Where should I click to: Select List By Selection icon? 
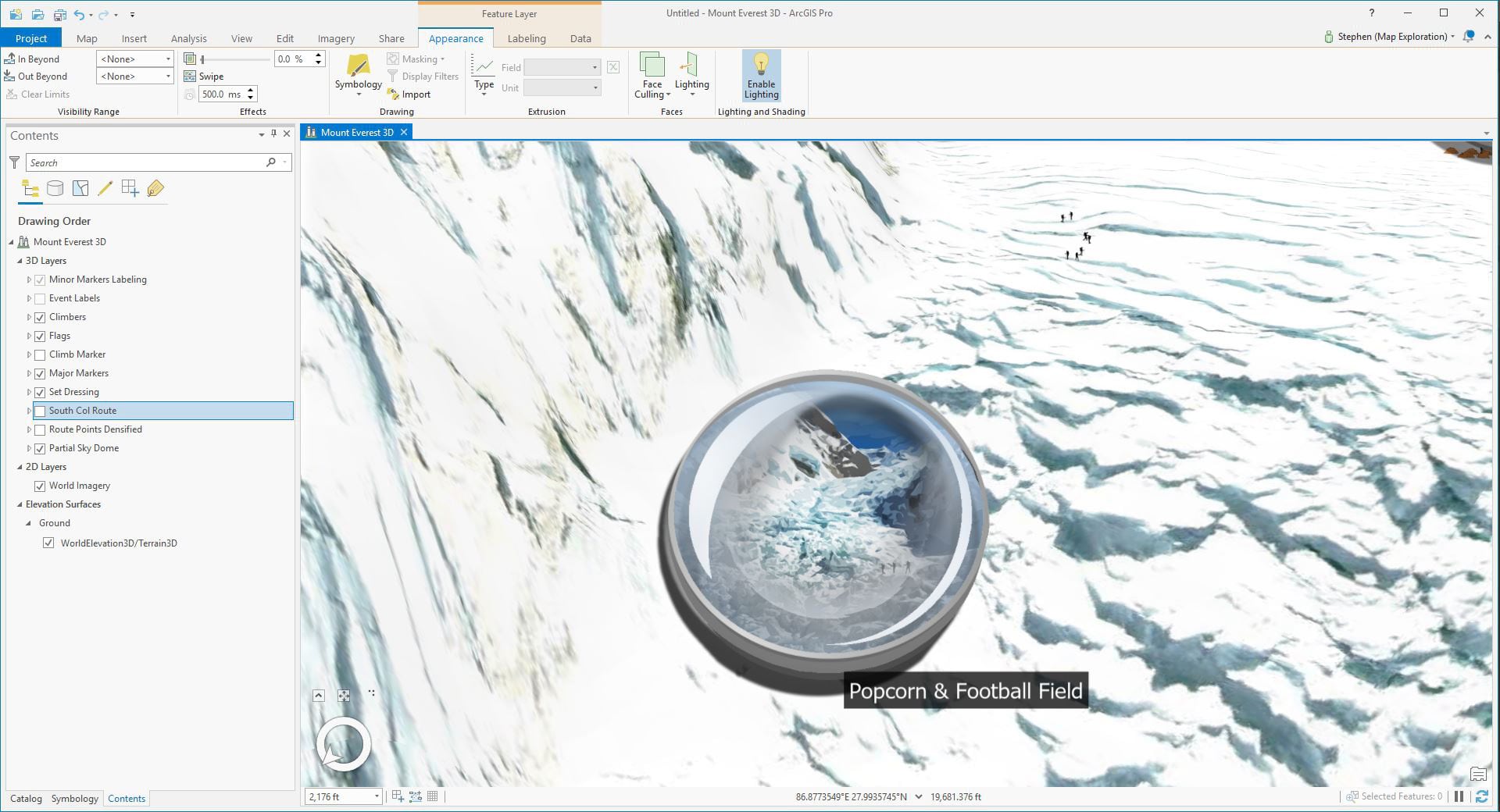pos(80,188)
